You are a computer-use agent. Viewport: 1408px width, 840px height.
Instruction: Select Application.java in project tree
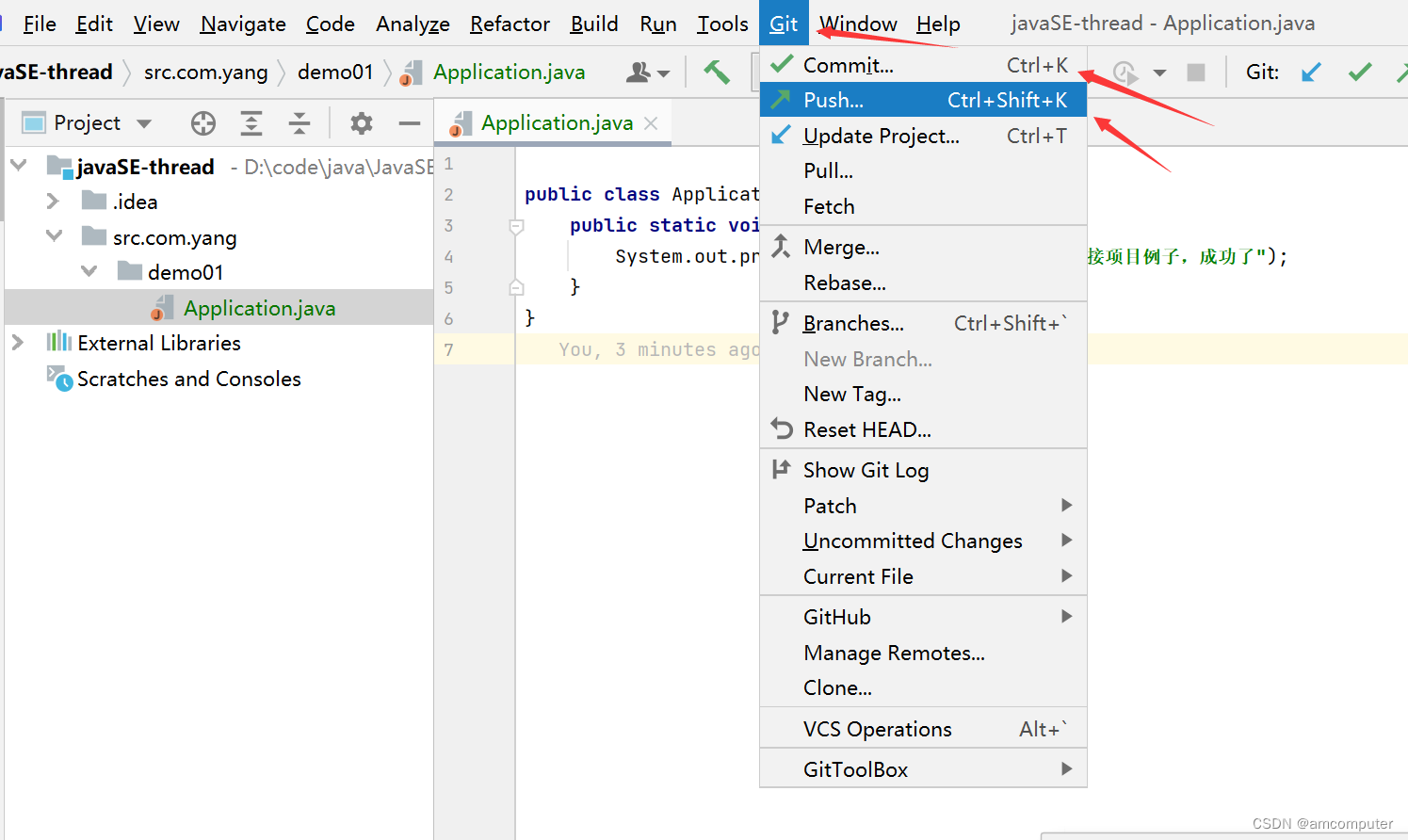[218, 308]
